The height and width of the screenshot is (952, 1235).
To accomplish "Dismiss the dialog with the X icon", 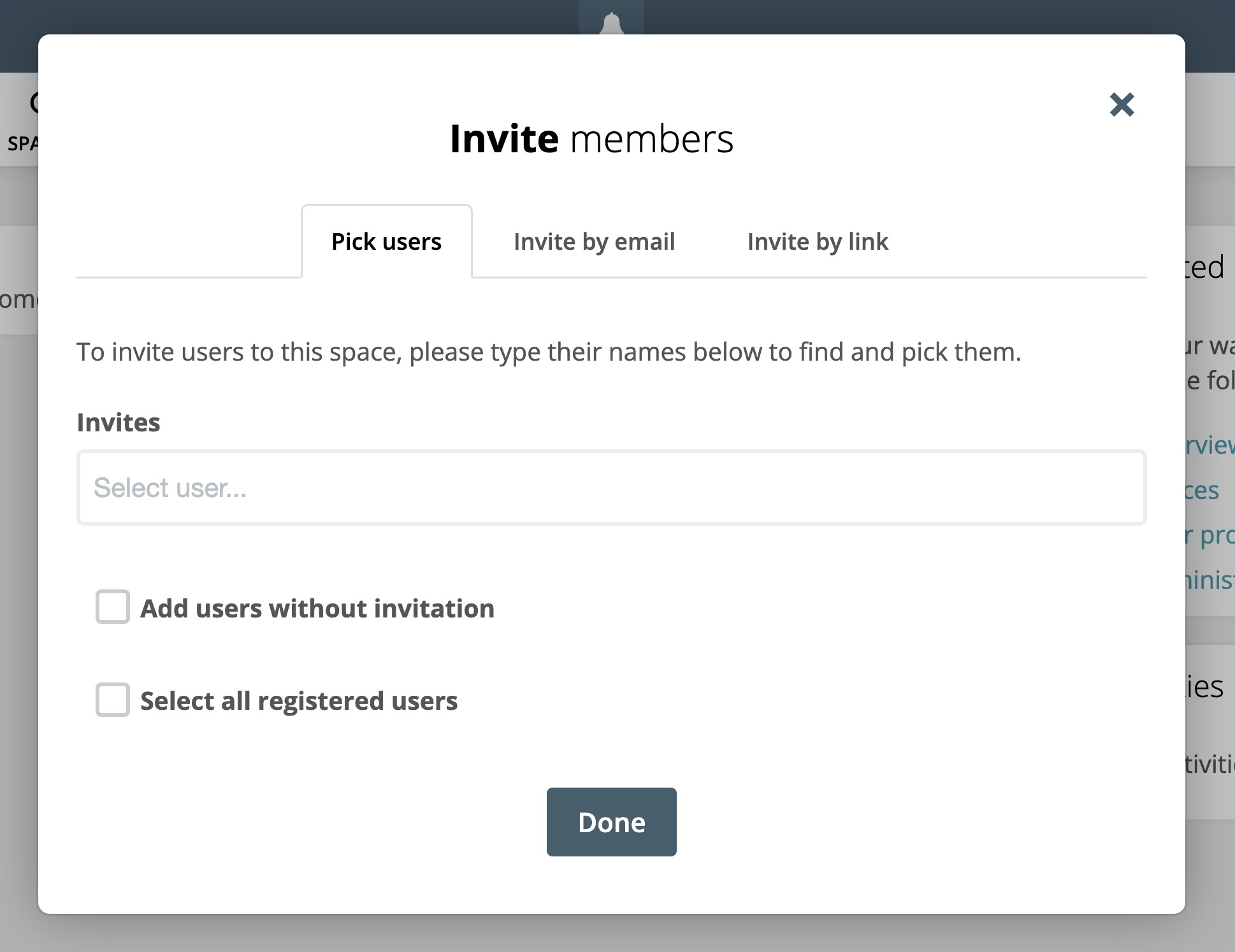I will [x=1122, y=105].
